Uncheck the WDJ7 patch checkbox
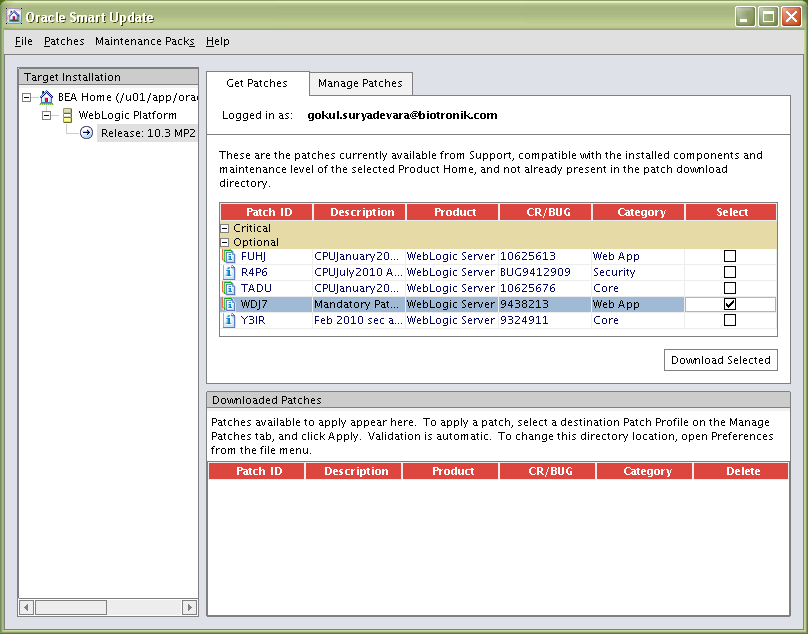The image size is (808, 634). [x=730, y=305]
